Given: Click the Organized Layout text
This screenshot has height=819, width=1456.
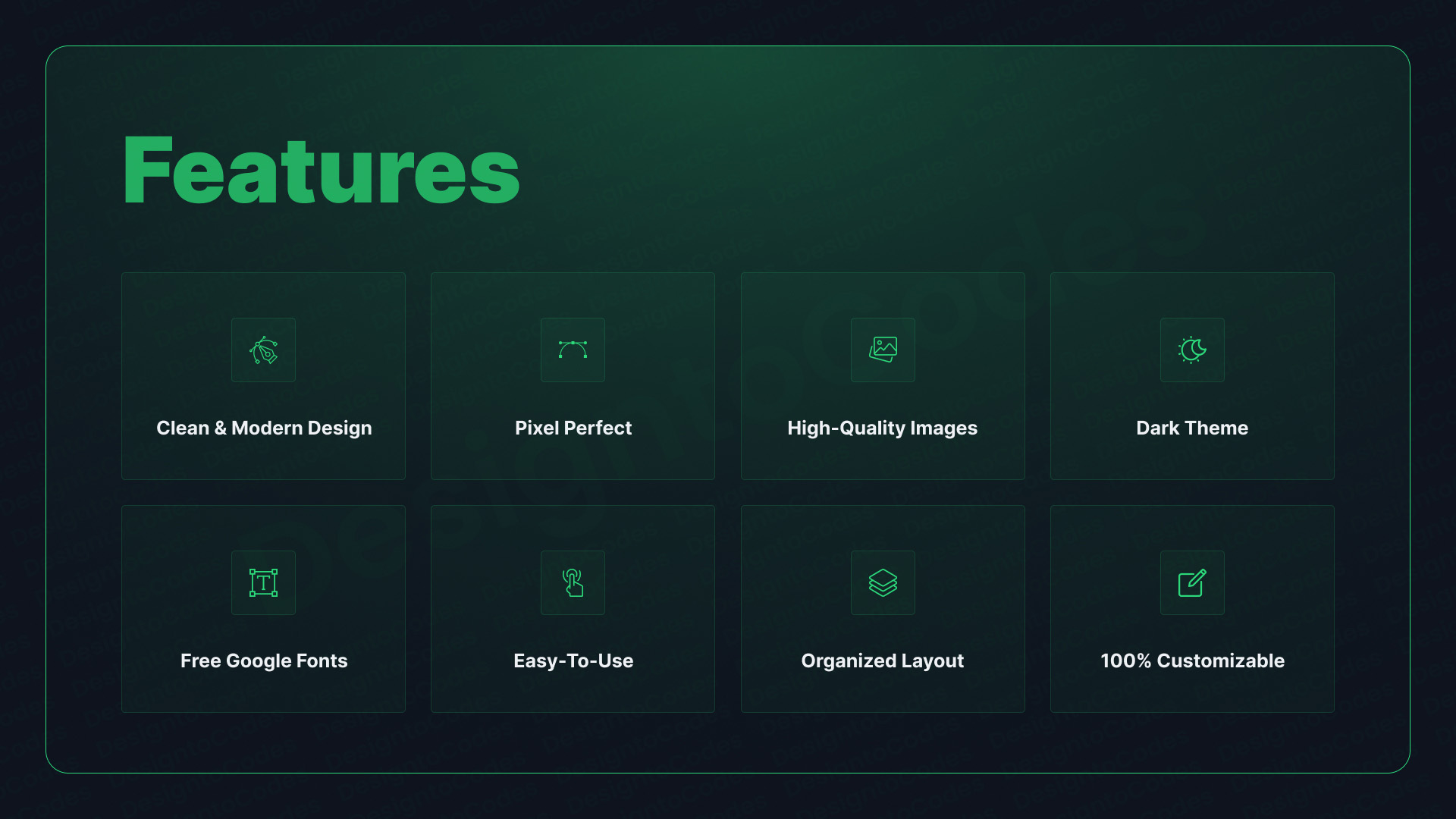Looking at the screenshot, I should pos(883,661).
